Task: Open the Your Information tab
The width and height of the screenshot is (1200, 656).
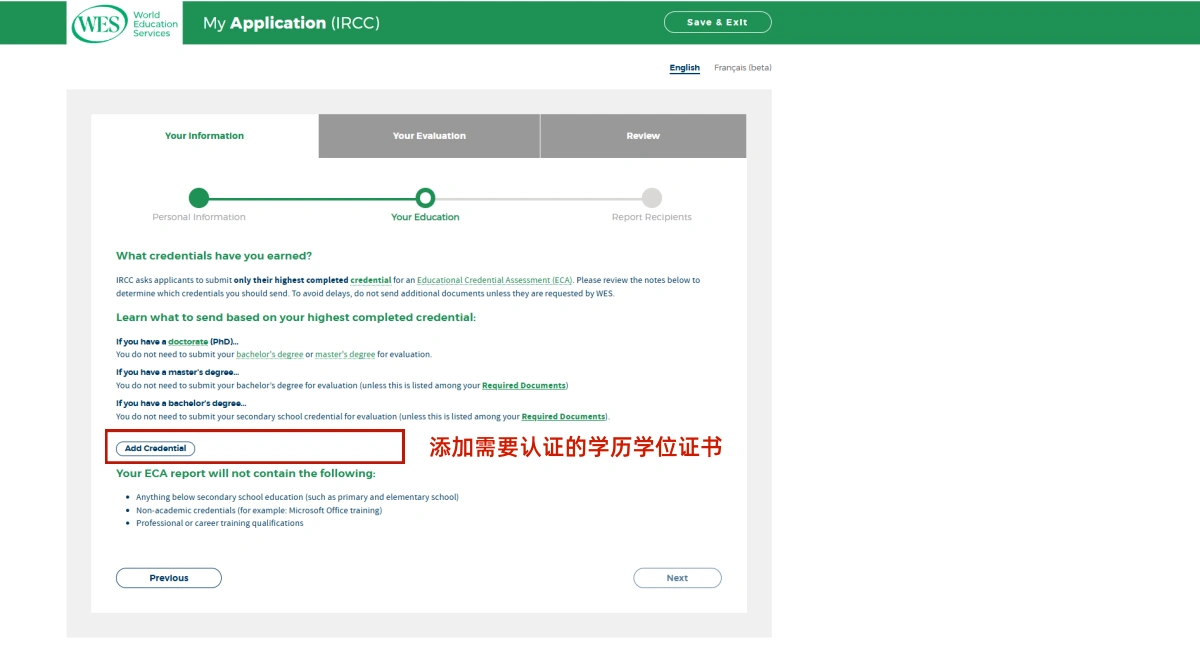Action: (204, 136)
